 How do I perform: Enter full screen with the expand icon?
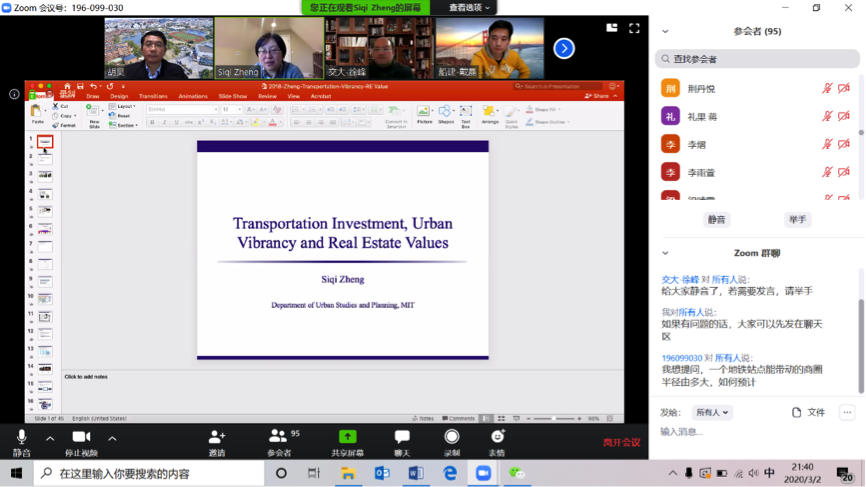(634, 28)
